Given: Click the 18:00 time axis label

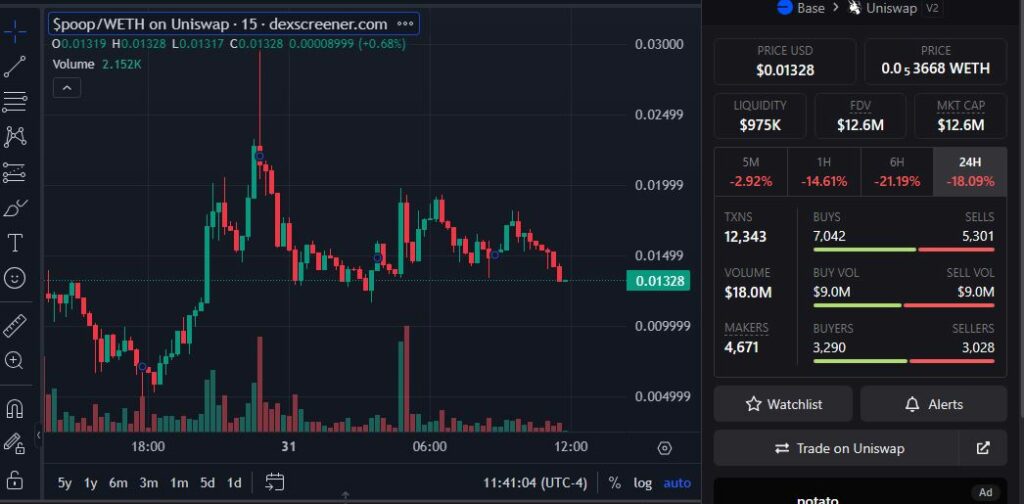Looking at the screenshot, I should coord(148,447).
